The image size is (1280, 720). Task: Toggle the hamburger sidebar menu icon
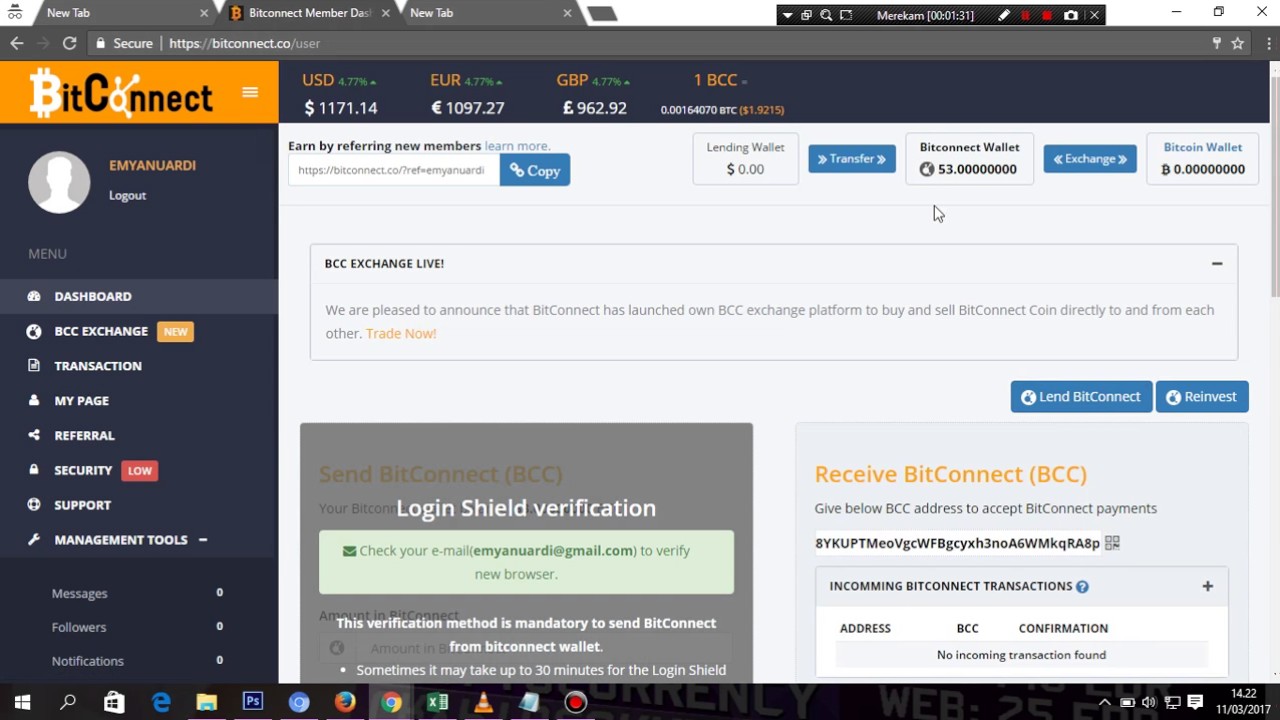(250, 92)
